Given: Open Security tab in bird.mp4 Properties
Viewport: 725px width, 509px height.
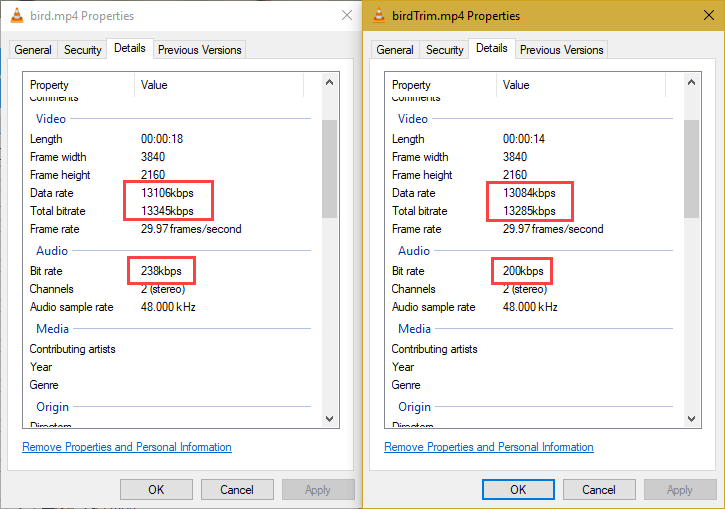Looking at the screenshot, I should (82, 50).
